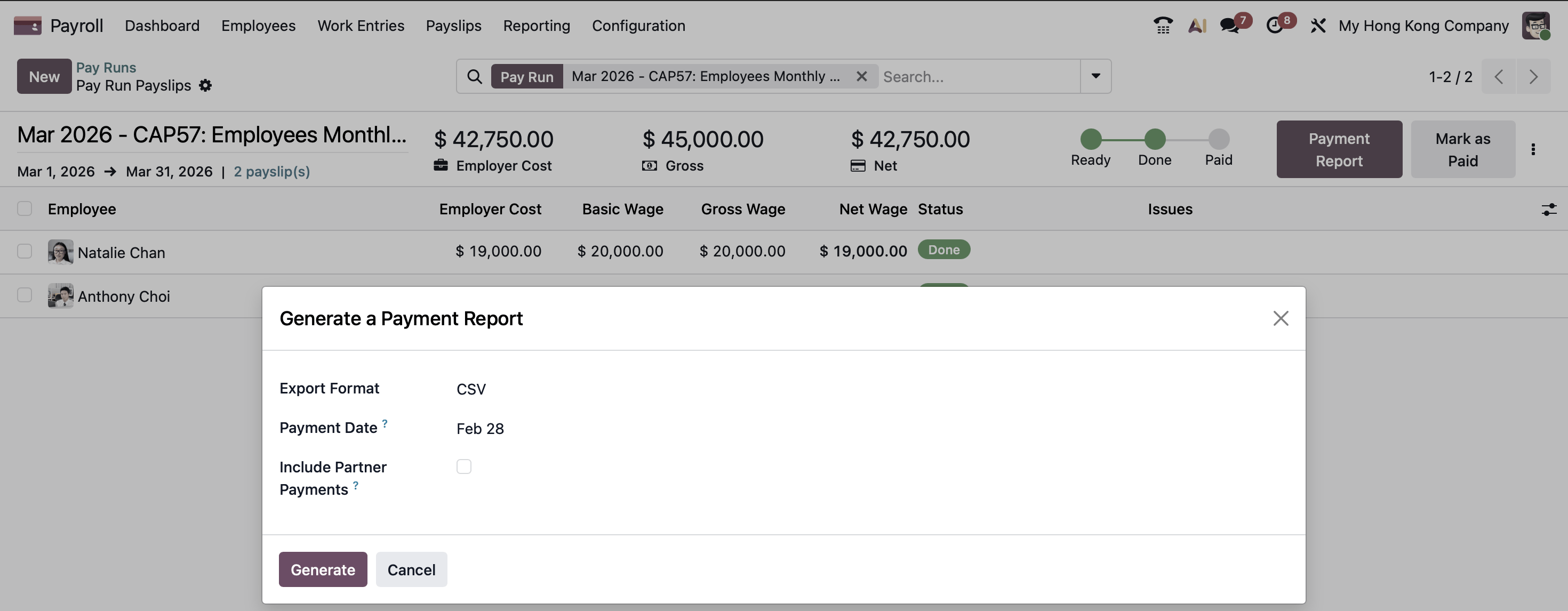The height and width of the screenshot is (611, 1568).
Task: Click Natalie Chan's net wage $ 19,000.00
Action: [863, 251]
